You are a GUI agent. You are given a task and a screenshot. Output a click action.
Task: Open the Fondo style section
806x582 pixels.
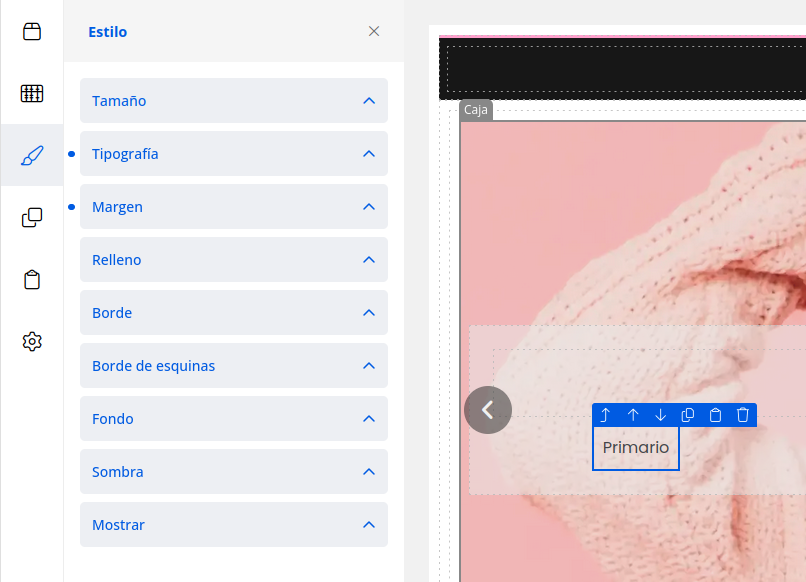234,419
